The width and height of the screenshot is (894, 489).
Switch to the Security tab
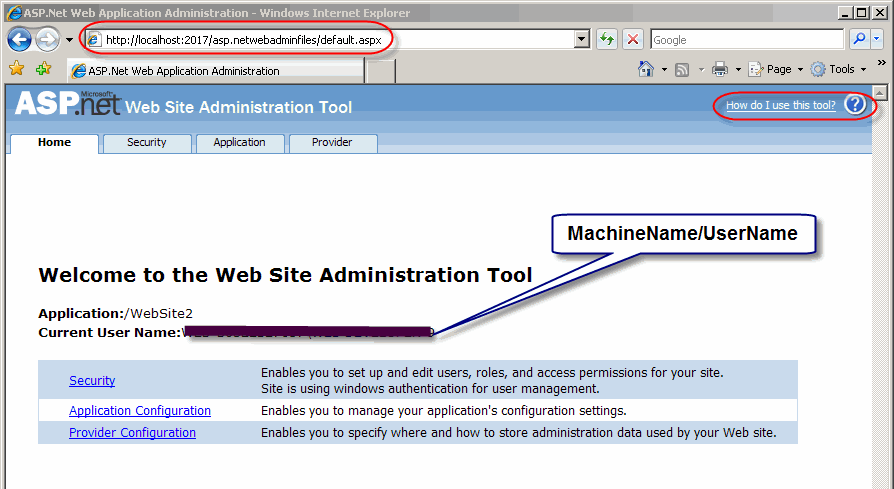pos(147,143)
